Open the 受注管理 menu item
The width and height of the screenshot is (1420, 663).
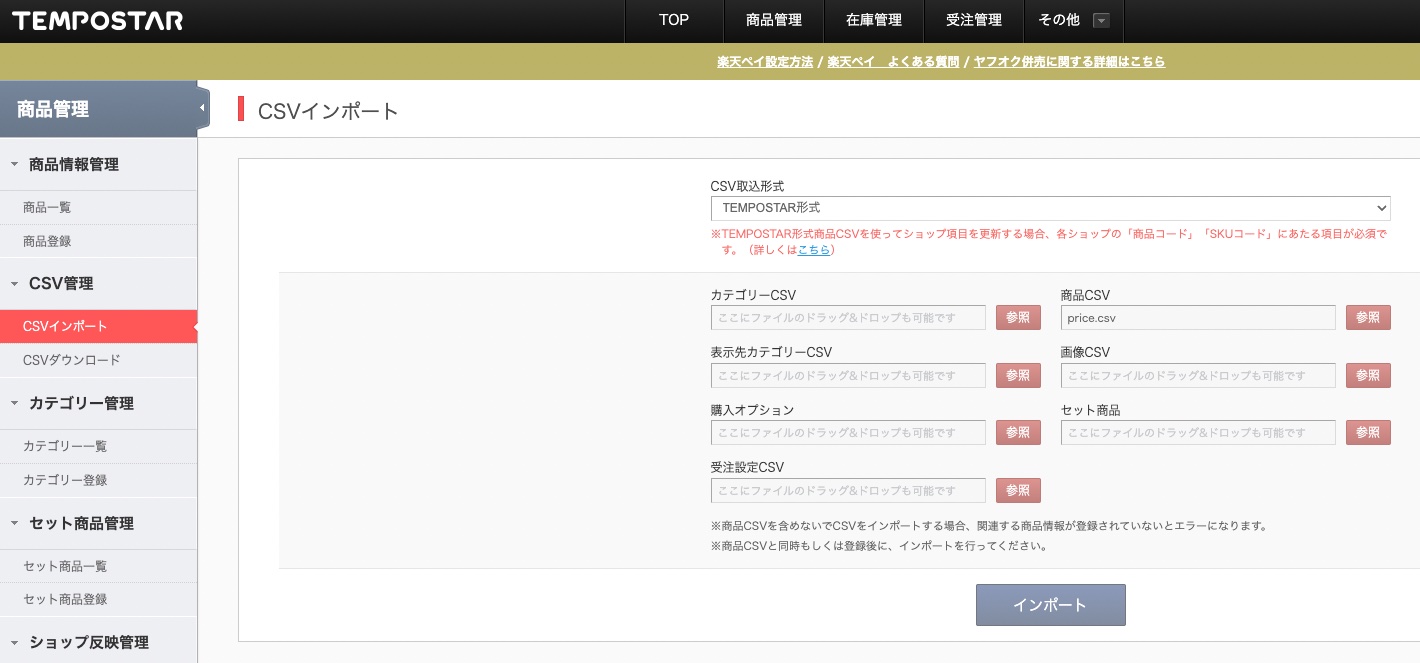974,21
